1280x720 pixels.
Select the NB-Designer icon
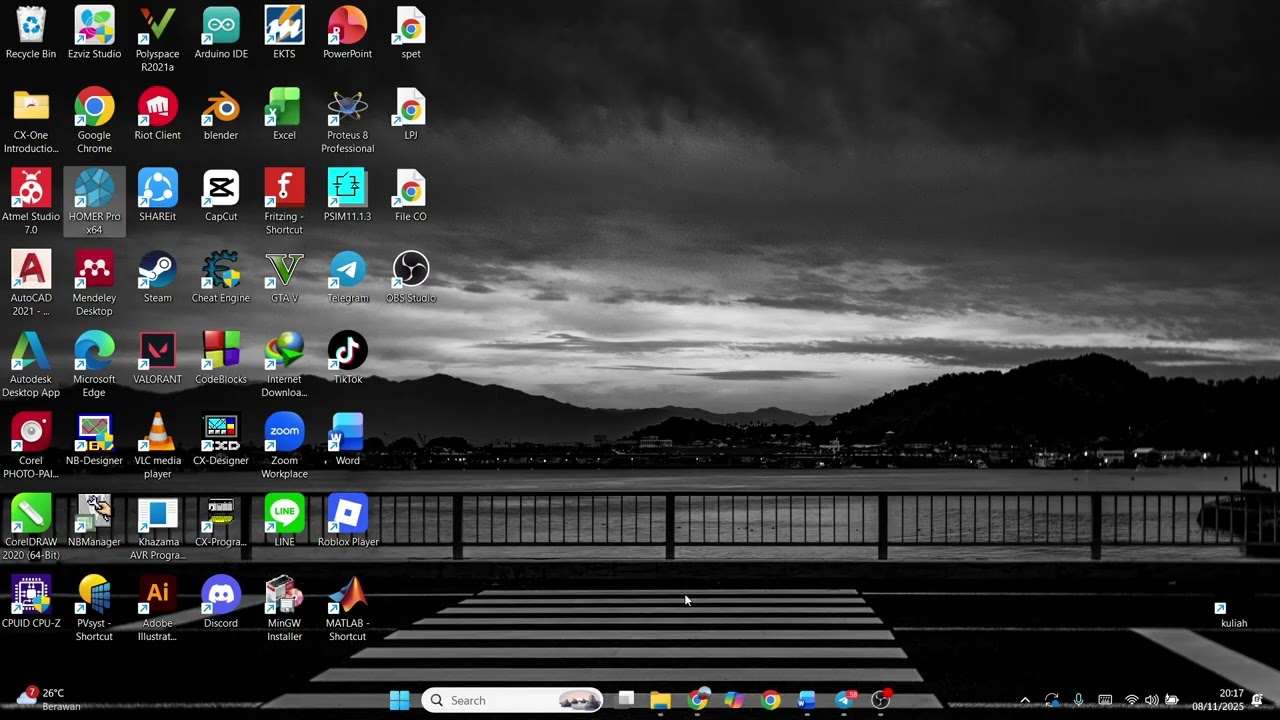[x=94, y=440]
